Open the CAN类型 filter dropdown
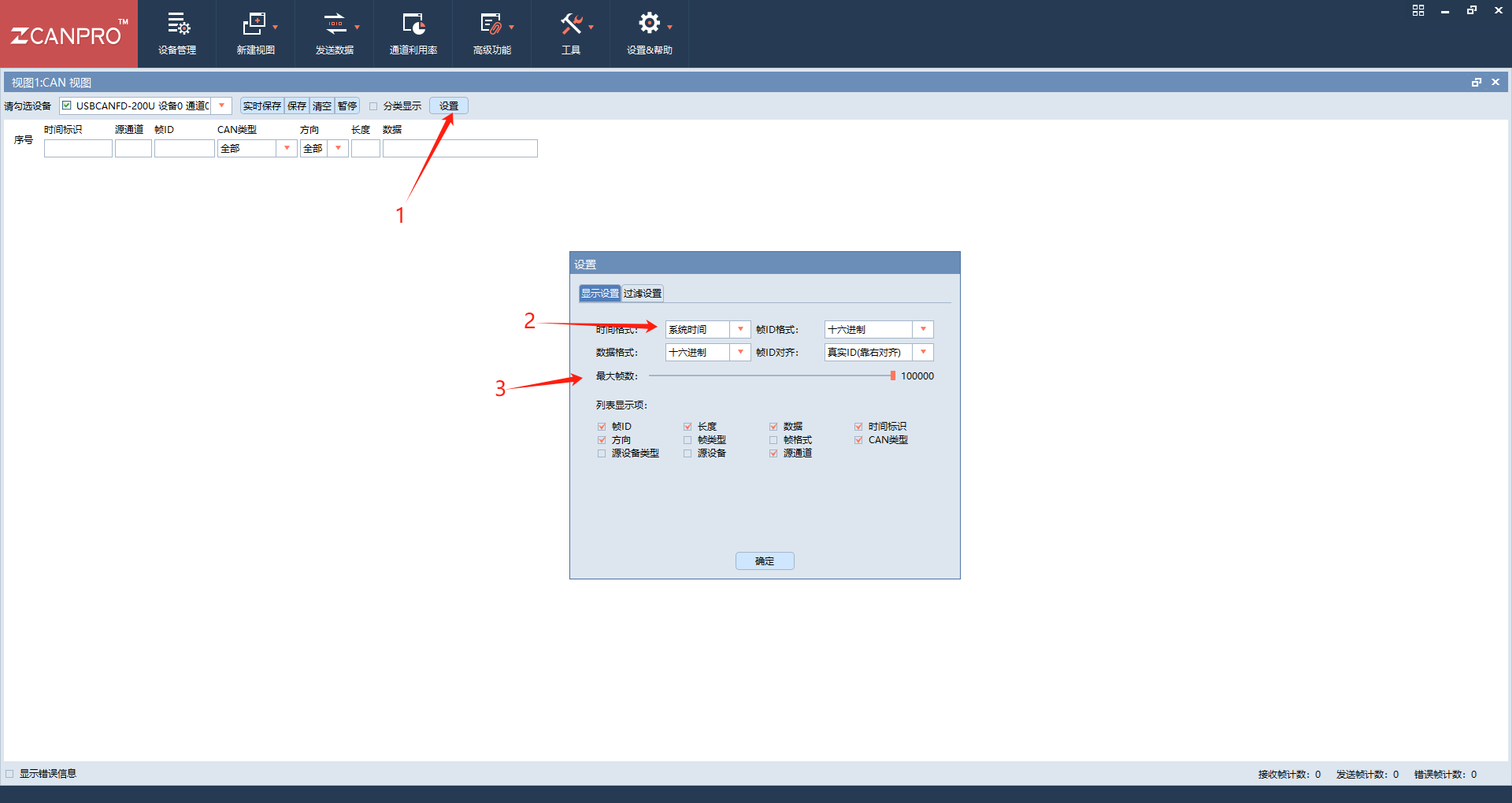The width and height of the screenshot is (1512, 803). pos(287,148)
